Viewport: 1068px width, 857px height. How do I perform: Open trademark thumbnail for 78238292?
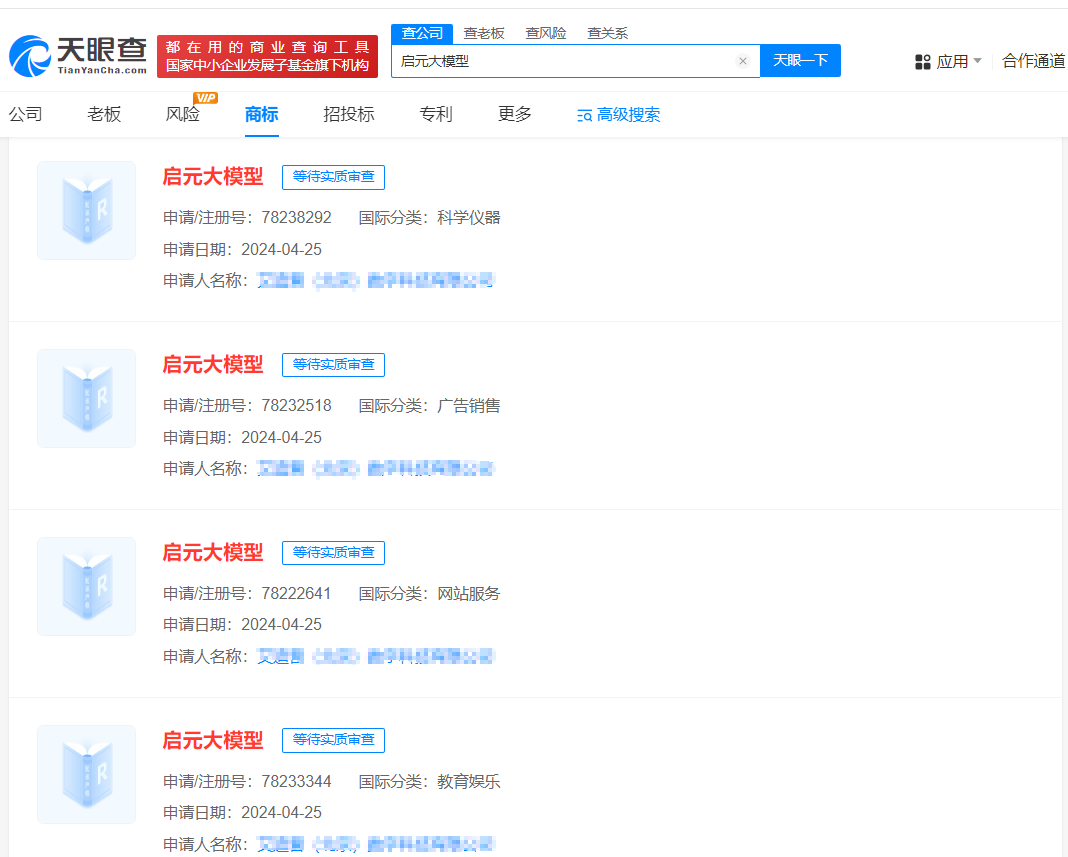point(87,211)
